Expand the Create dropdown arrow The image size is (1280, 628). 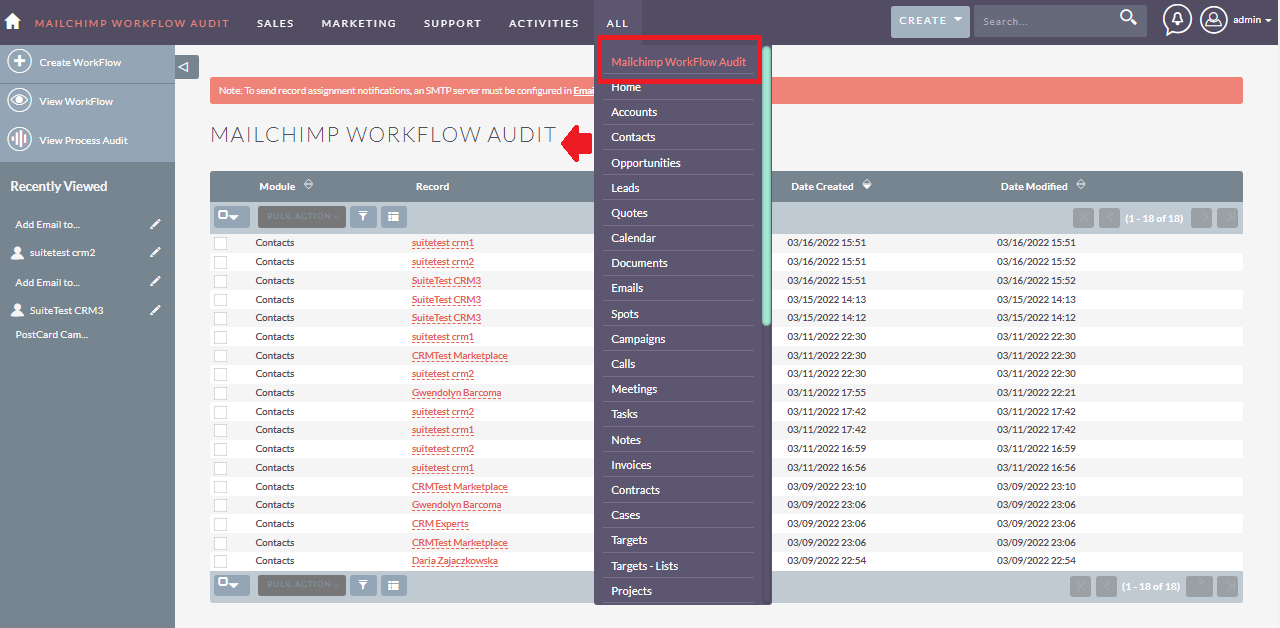(958, 20)
